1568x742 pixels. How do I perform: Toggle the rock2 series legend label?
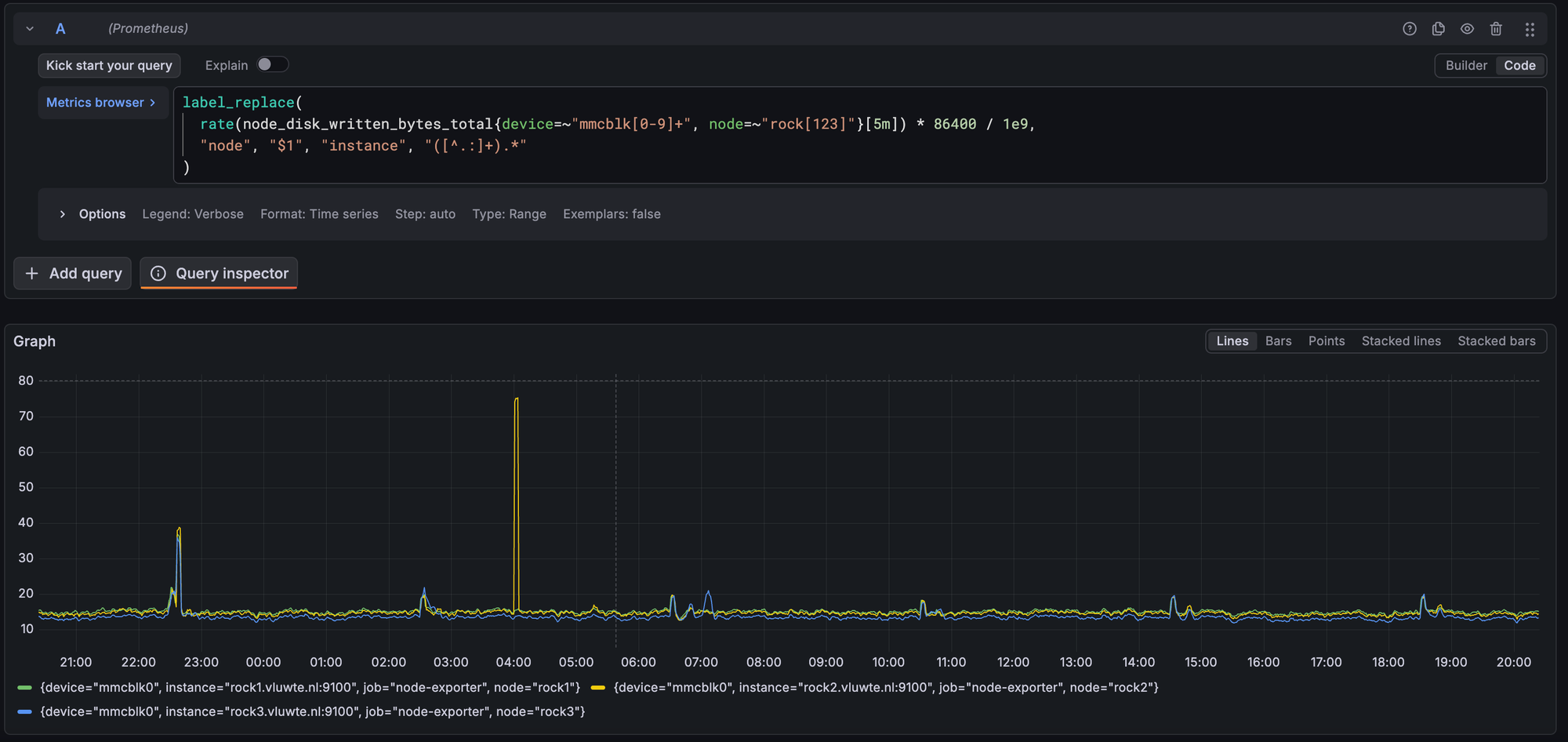tap(886, 688)
